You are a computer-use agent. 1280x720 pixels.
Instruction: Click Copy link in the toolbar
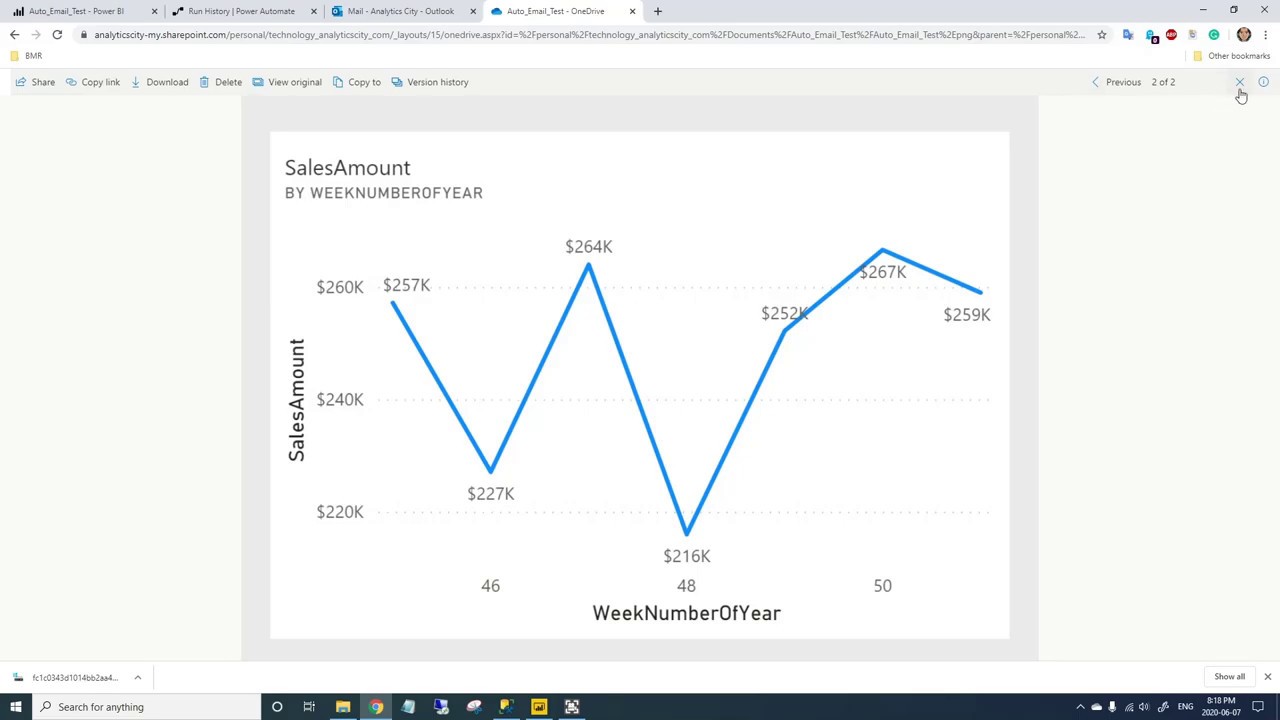[92, 82]
